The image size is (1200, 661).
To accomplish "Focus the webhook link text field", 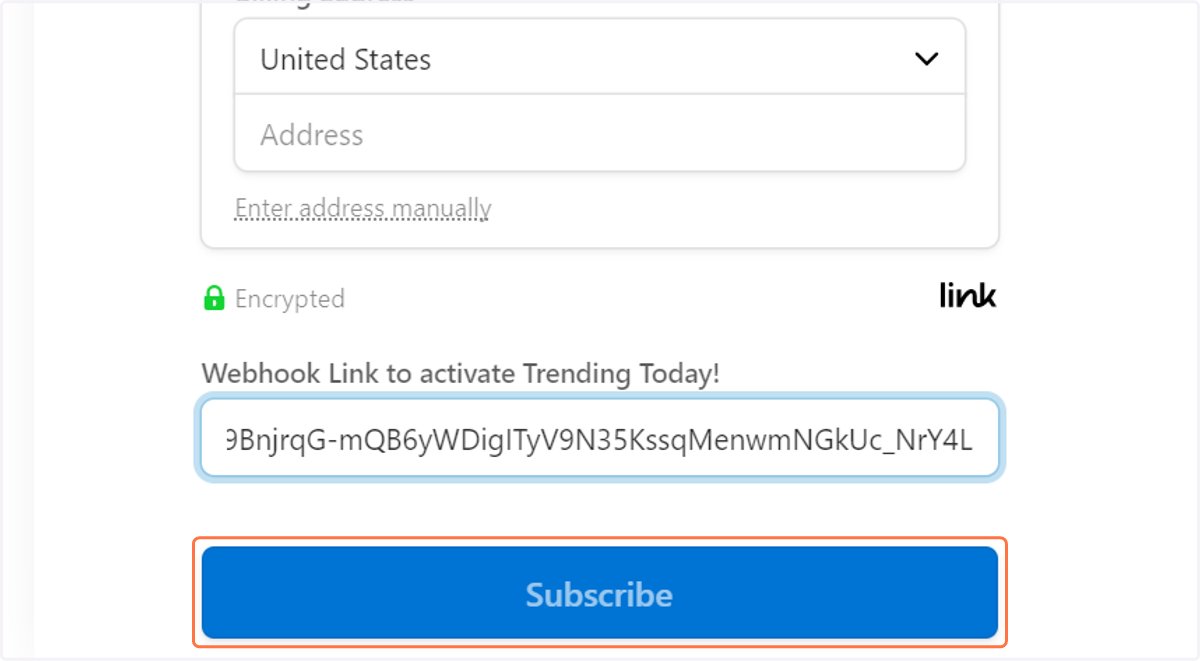I will tap(600, 438).
